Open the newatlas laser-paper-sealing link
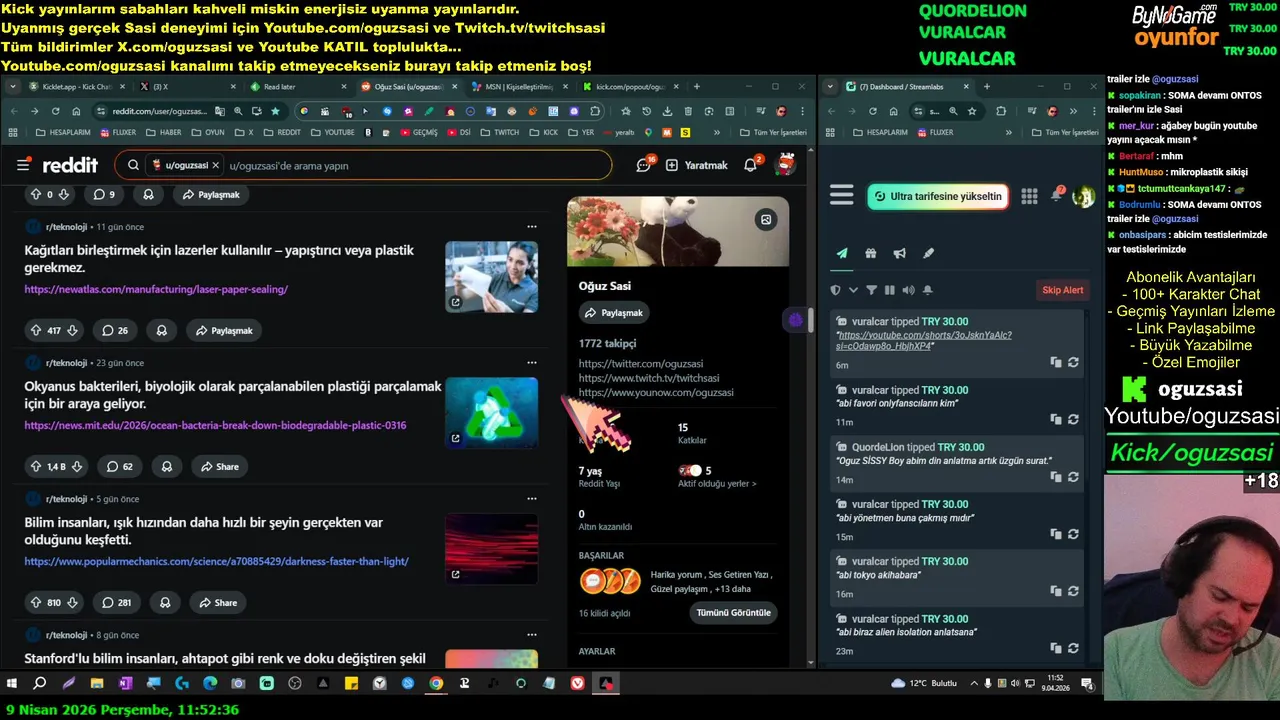 156,289
